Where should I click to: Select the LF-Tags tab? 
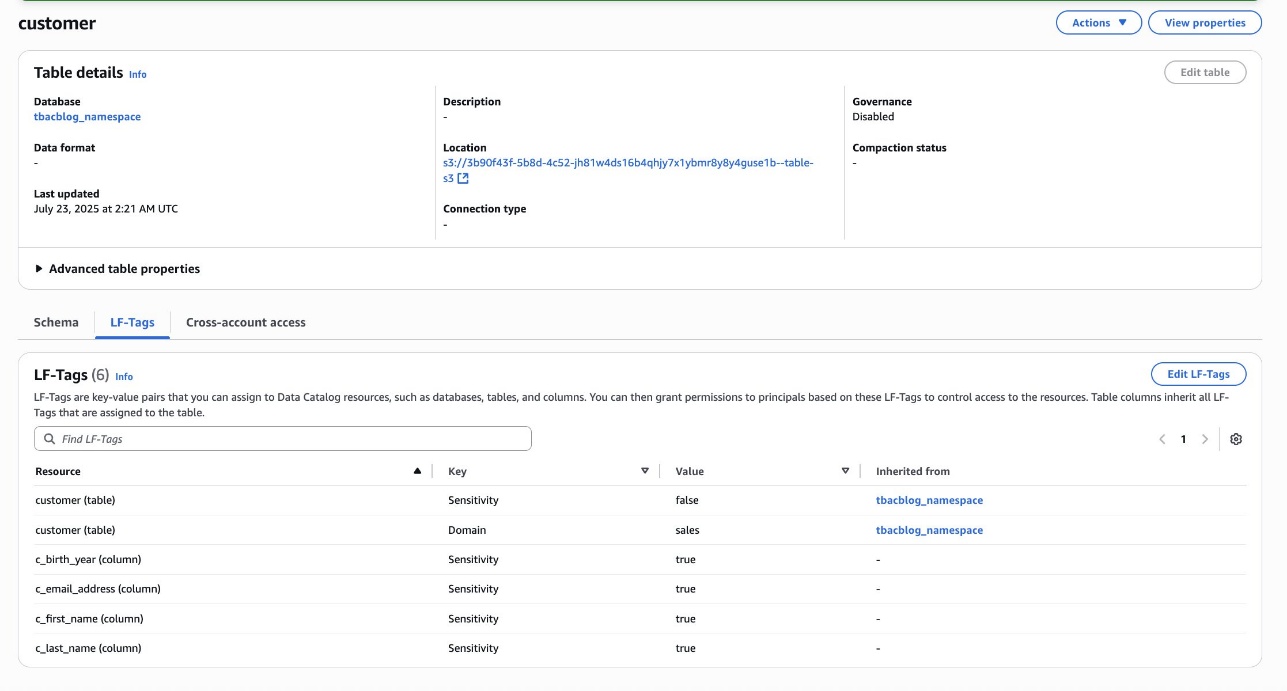[x=132, y=322]
